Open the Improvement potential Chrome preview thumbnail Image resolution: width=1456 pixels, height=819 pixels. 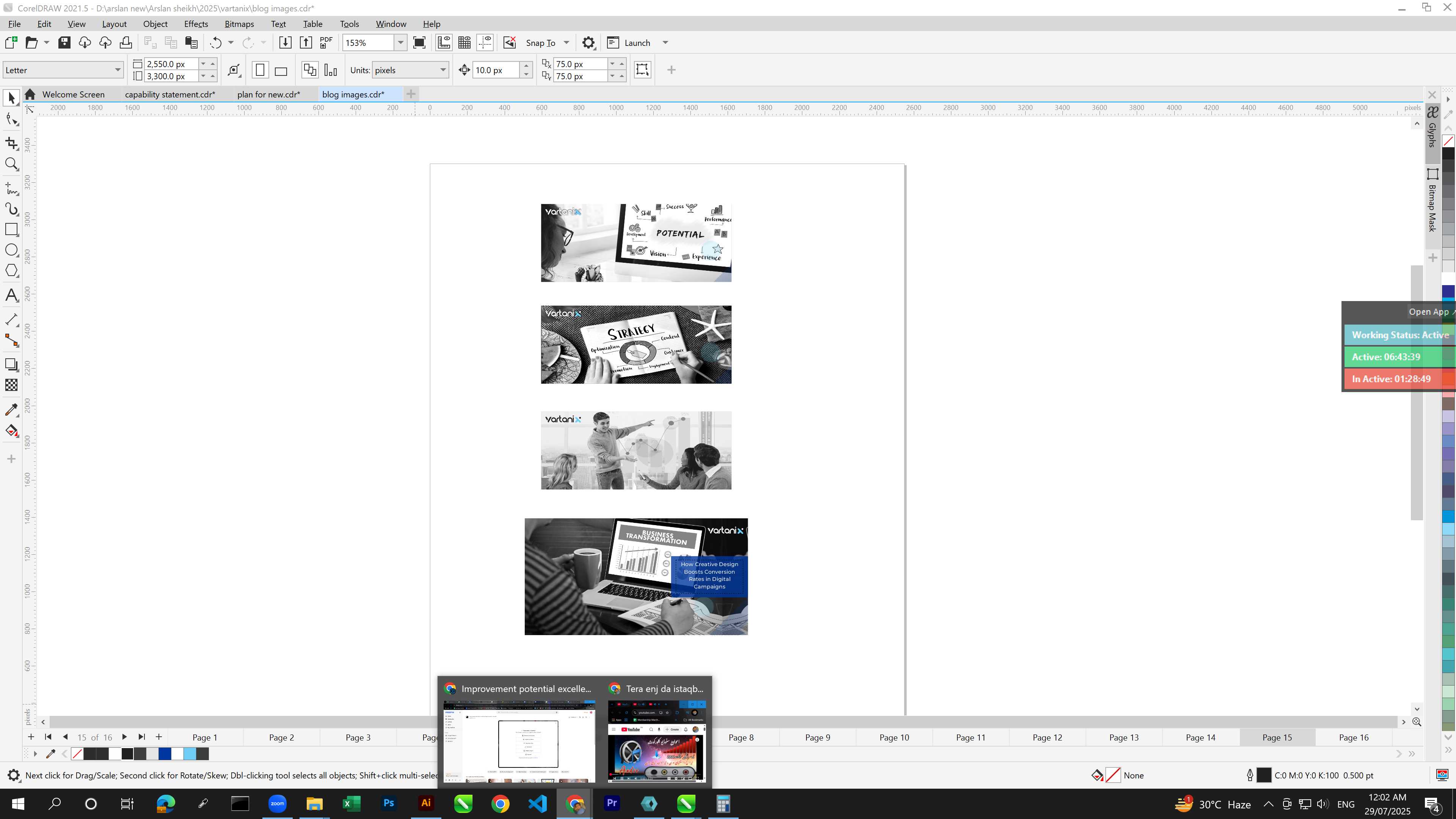519,742
